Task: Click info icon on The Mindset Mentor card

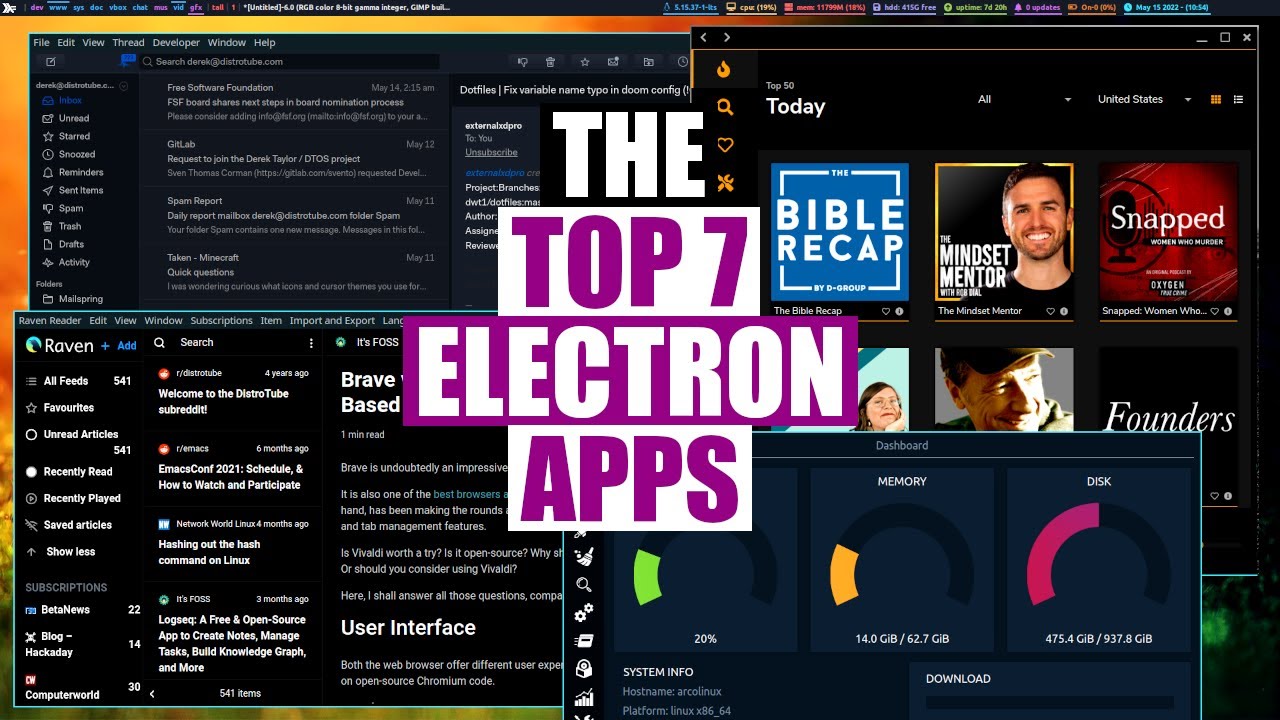Action: tap(1063, 311)
